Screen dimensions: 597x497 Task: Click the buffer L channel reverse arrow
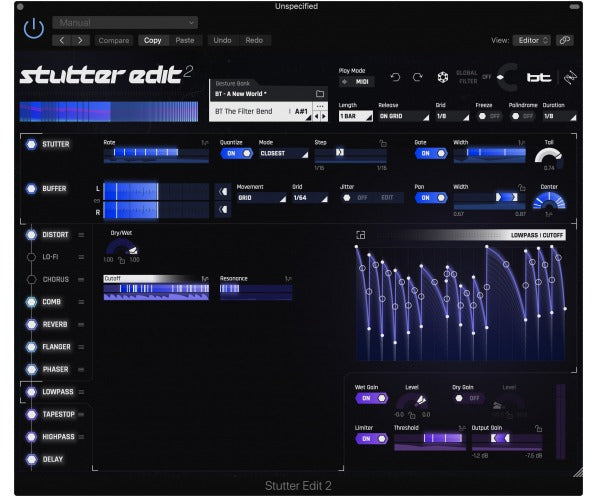click(223, 192)
